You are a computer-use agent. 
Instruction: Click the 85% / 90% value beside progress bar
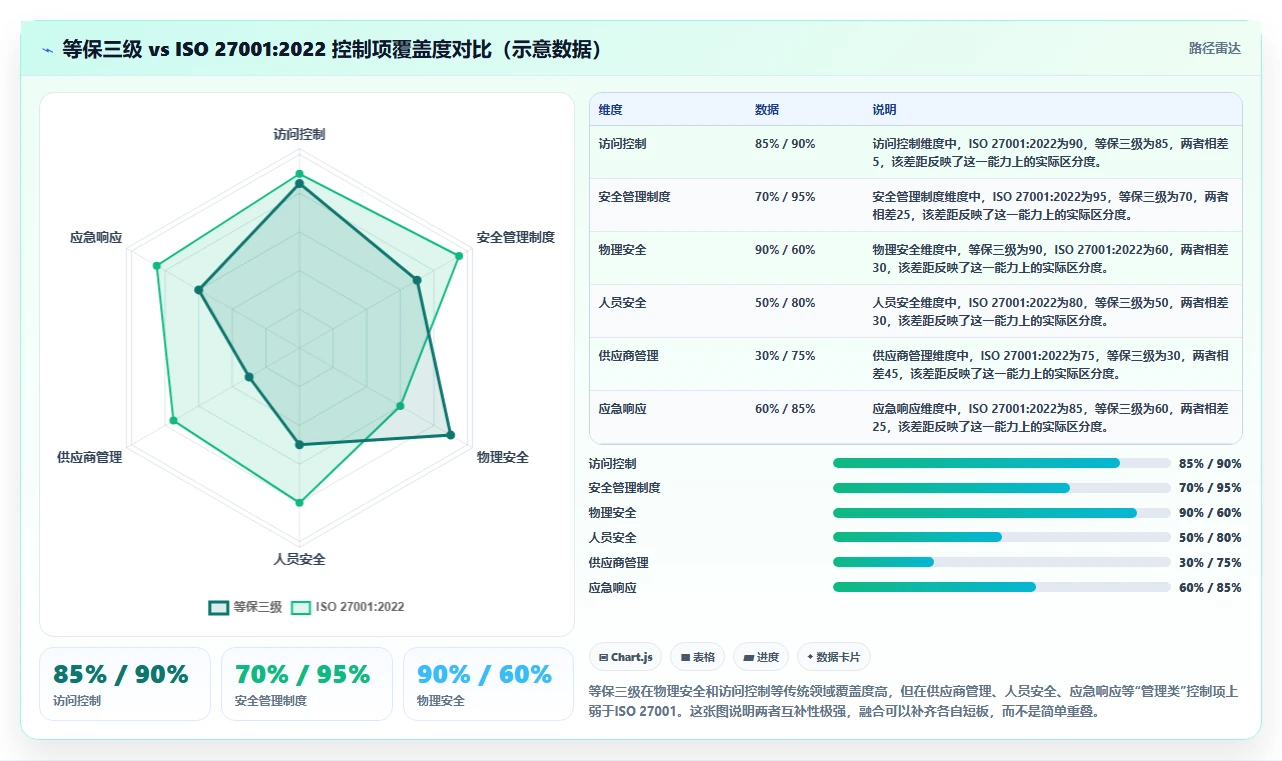click(1210, 464)
